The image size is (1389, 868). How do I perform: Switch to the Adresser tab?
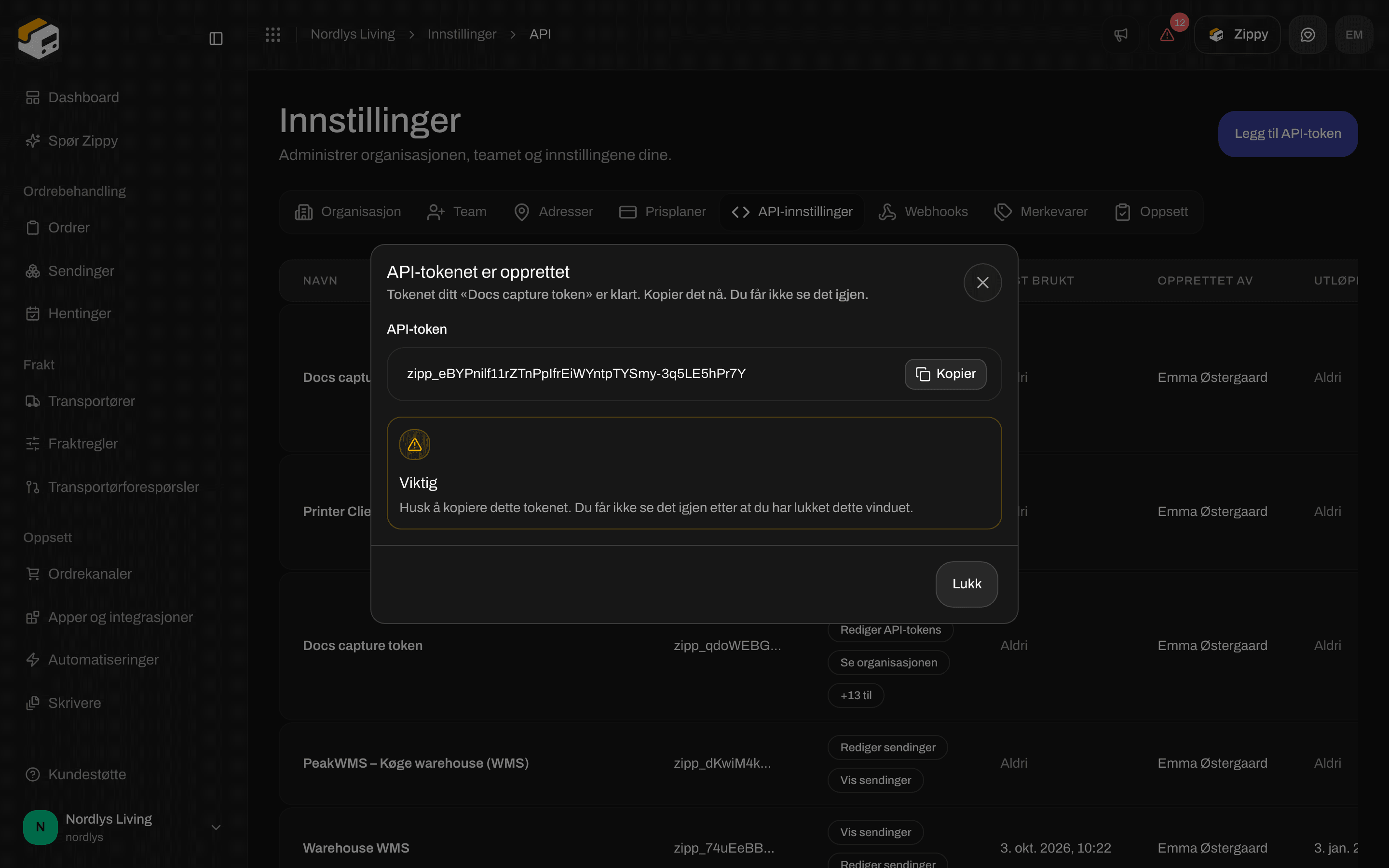(553, 212)
